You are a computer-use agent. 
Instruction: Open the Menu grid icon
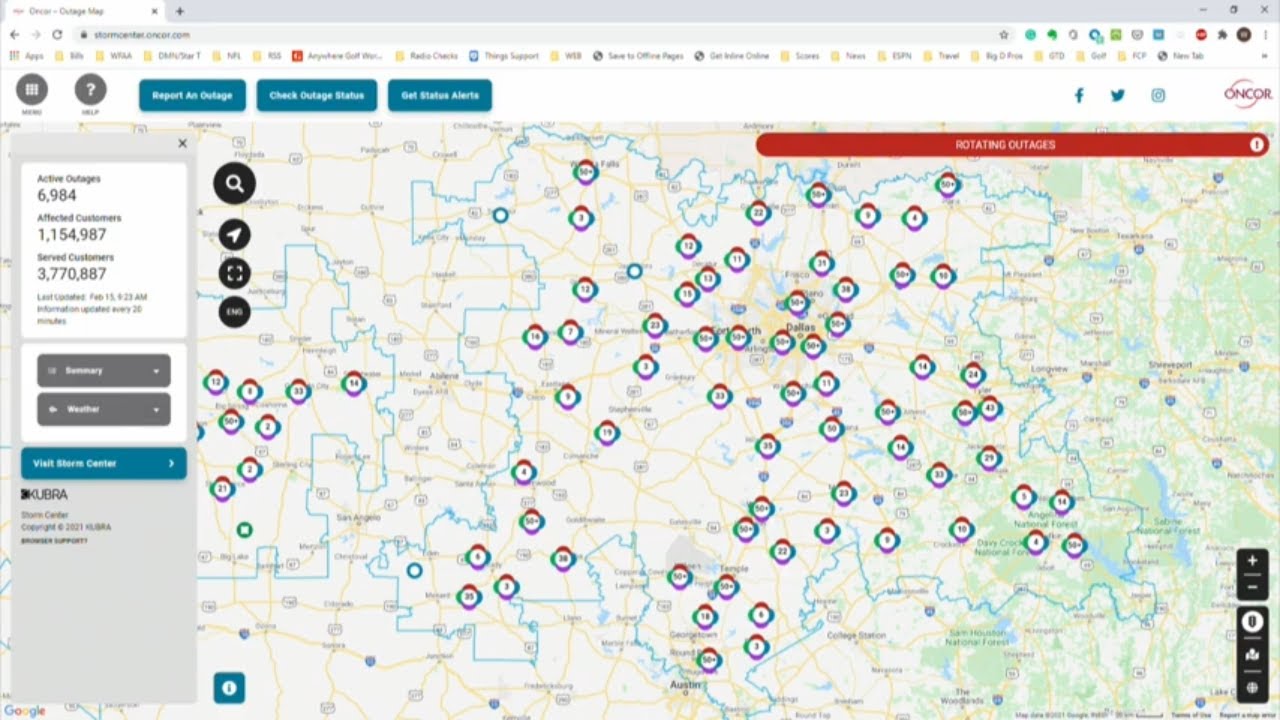pyautogui.click(x=32, y=89)
